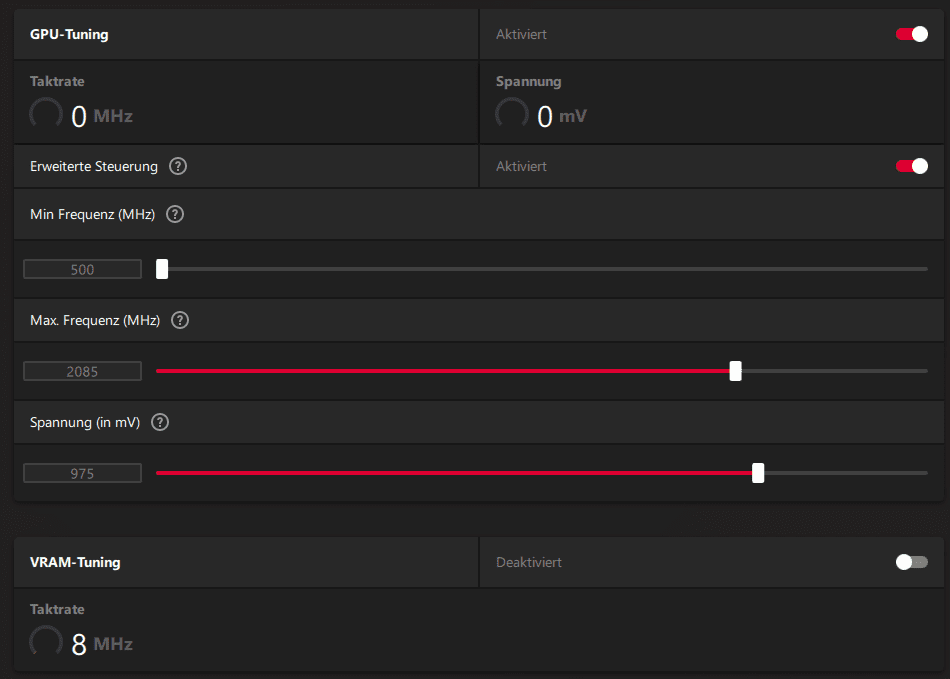
Task: Turn off Erweiterte Steuerung toggle
Action: [912, 166]
